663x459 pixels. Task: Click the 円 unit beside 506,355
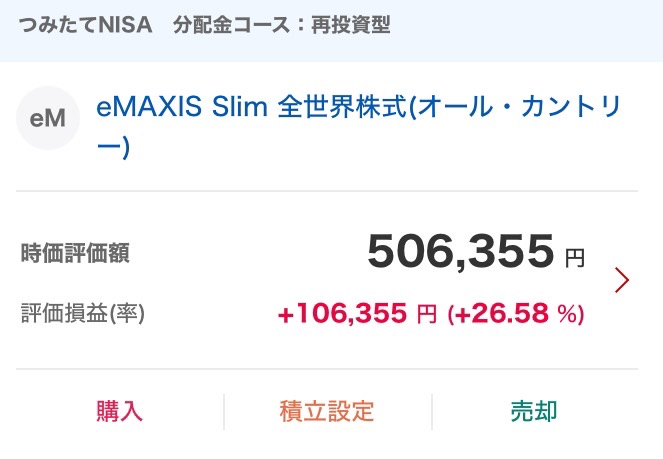574,259
